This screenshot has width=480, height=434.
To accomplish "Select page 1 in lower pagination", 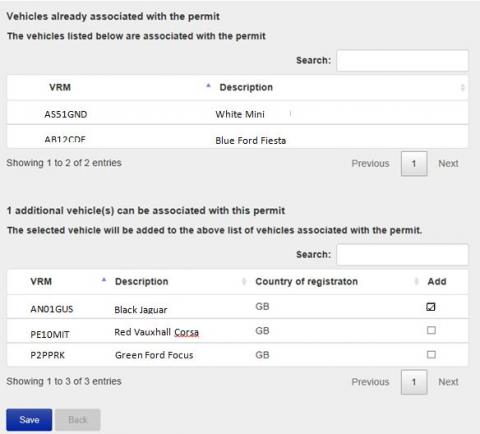I will 414,382.
